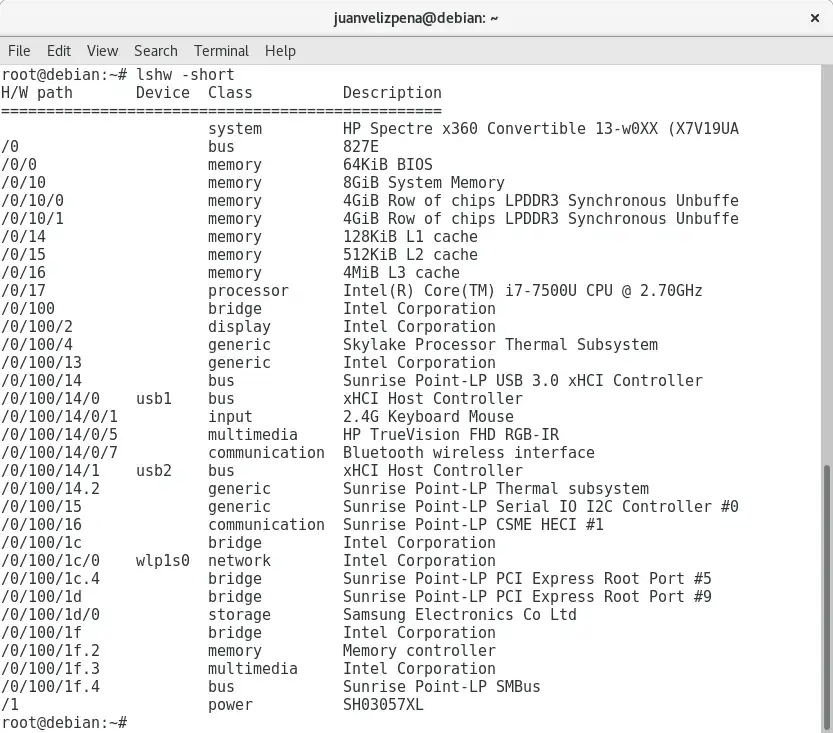Click the last root@debian prompt line

(64, 723)
